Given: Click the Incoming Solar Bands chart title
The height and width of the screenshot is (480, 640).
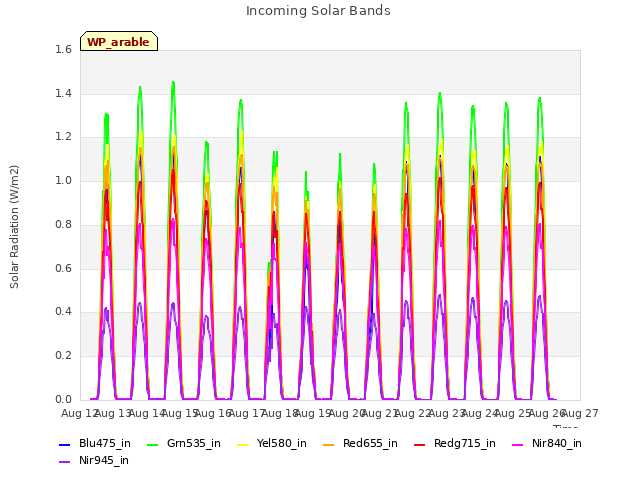Looking at the screenshot, I should [x=318, y=11].
